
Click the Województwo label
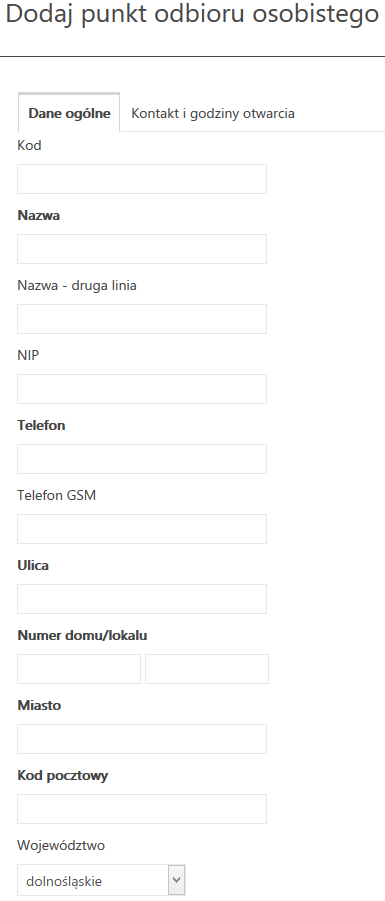point(61,845)
